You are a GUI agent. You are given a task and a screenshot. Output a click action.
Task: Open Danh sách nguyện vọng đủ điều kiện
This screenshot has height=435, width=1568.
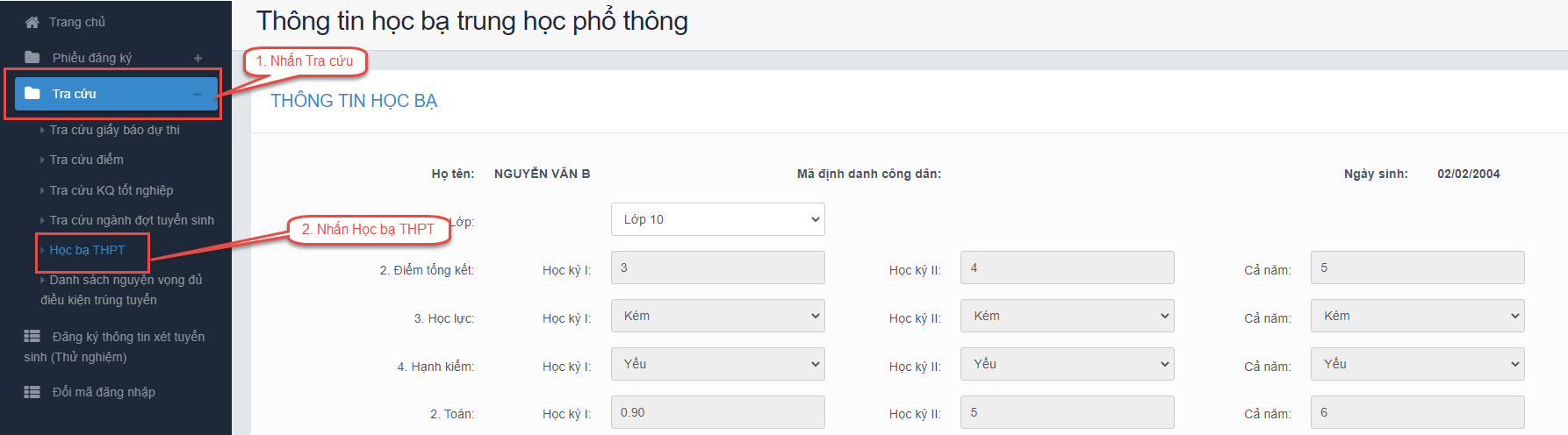(125, 281)
